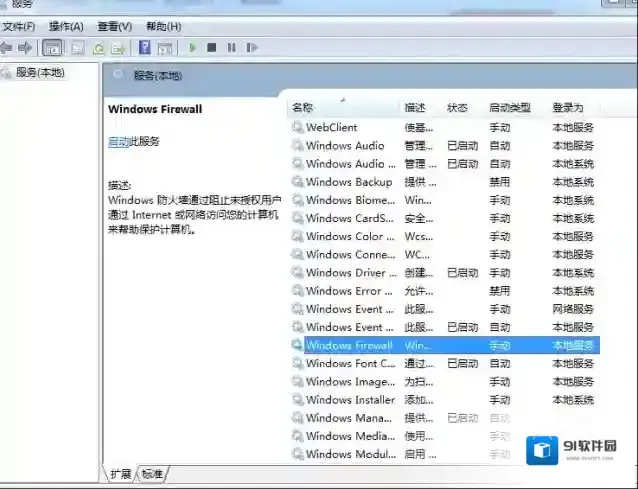Click the Export List toolbar icon

(118, 47)
